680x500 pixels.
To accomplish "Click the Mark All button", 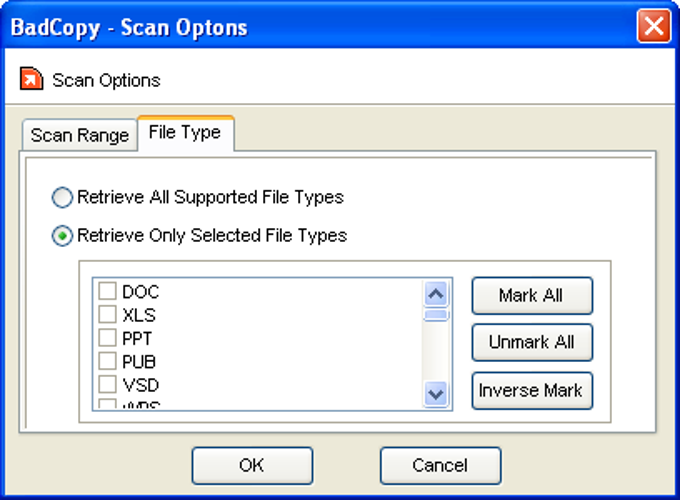I will coord(532,296).
